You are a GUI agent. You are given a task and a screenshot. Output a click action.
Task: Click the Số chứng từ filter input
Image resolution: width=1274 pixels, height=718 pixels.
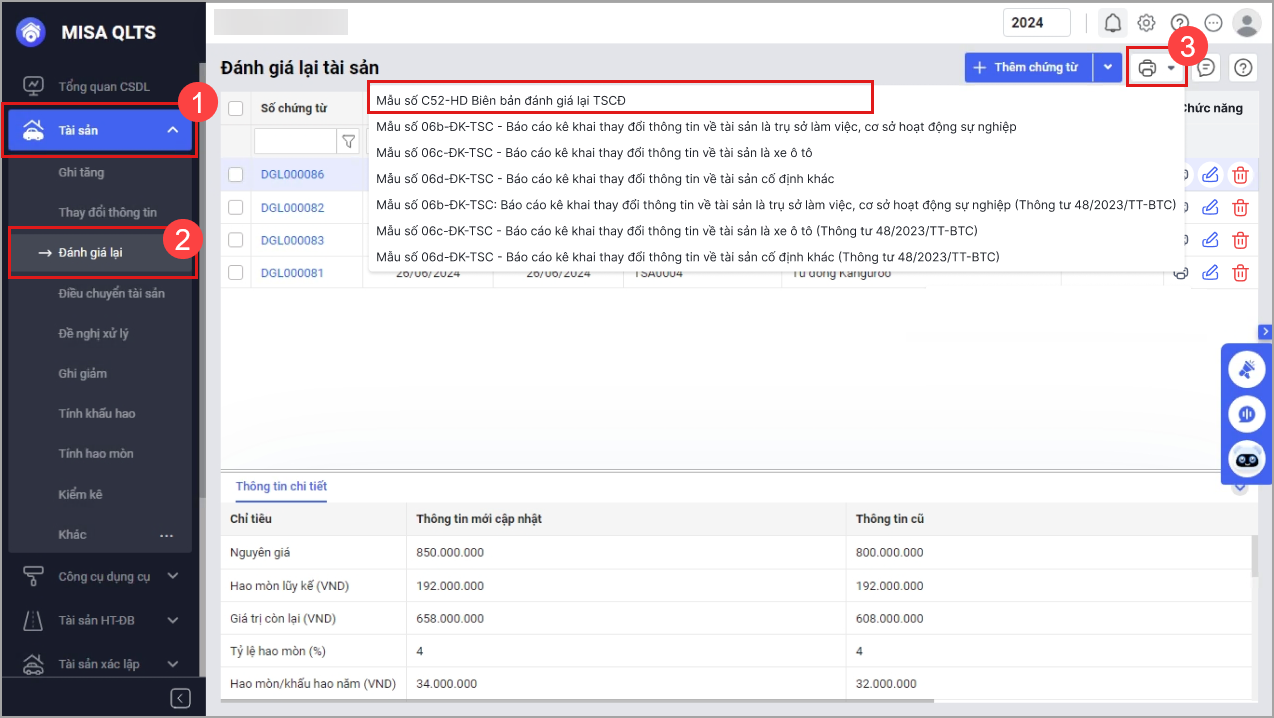pos(295,141)
